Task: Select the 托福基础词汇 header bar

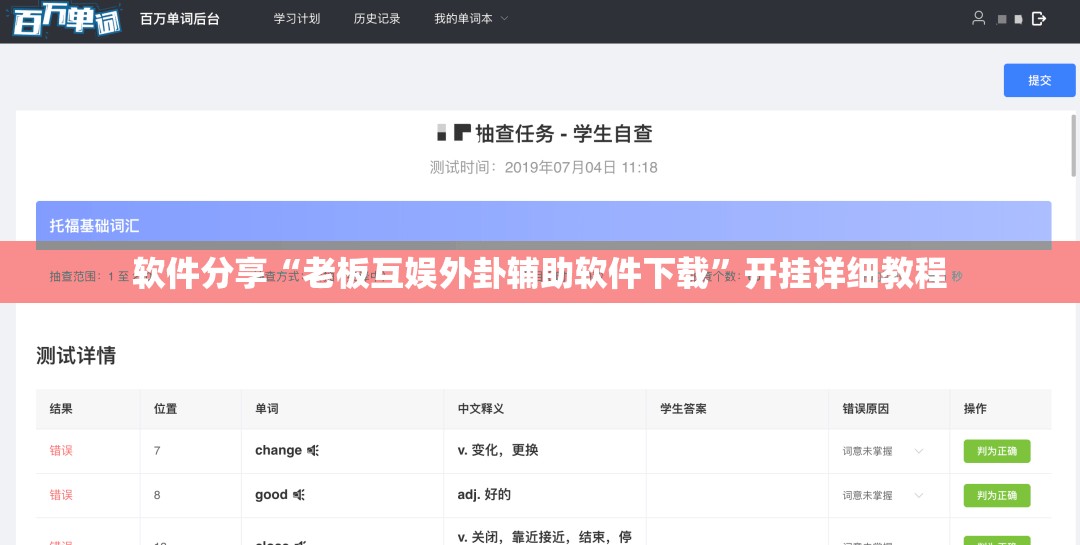Action: pyautogui.click(x=543, y=225)
